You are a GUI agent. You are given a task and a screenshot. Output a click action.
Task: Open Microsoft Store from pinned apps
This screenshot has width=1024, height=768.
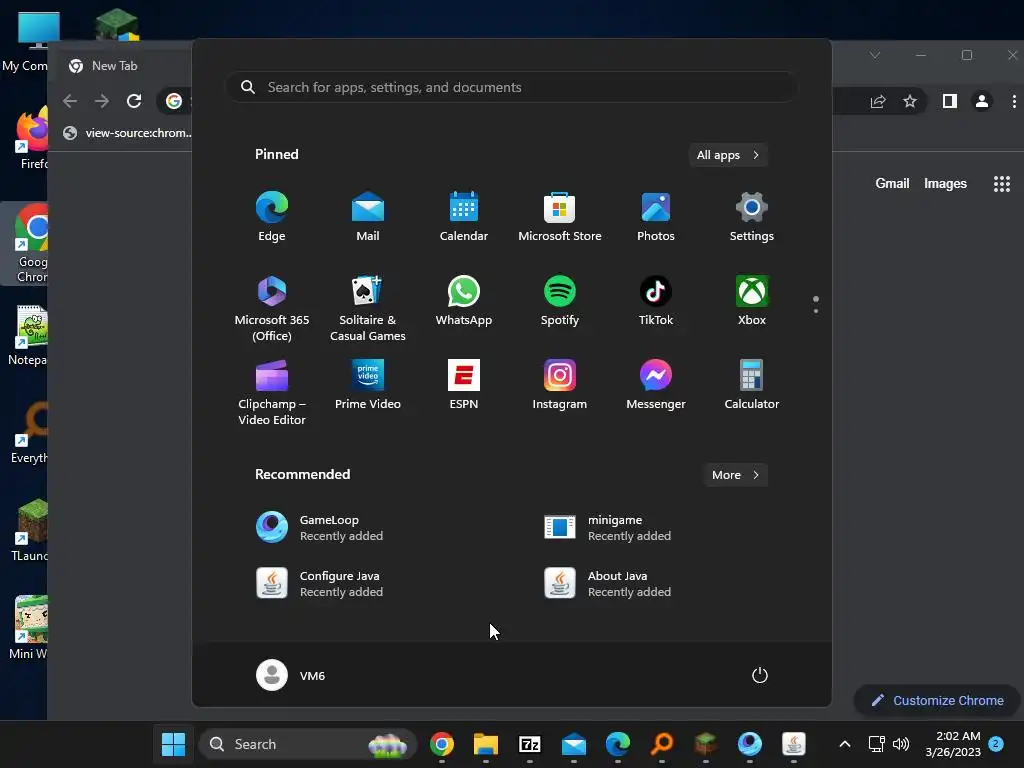pos(560,217)
